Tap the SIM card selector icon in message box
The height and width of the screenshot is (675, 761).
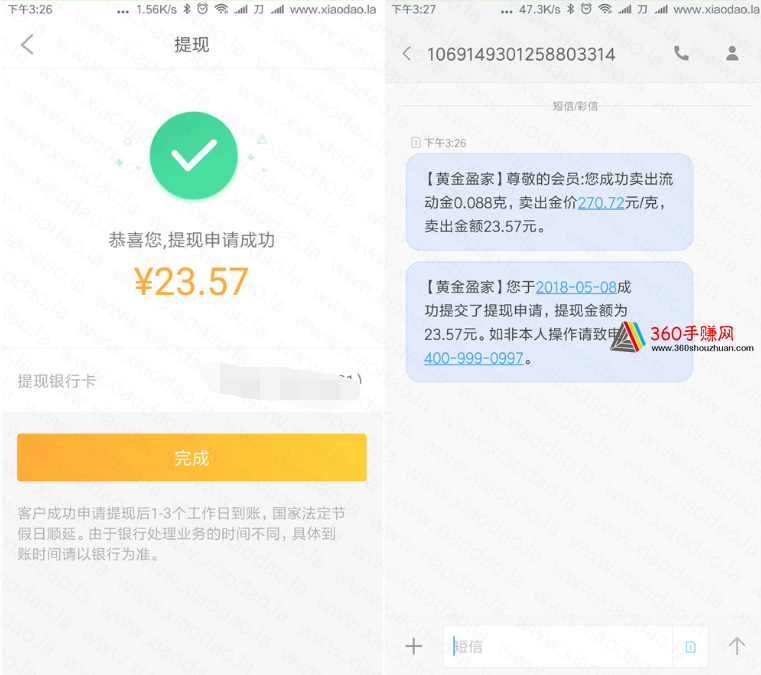(690, 646)
